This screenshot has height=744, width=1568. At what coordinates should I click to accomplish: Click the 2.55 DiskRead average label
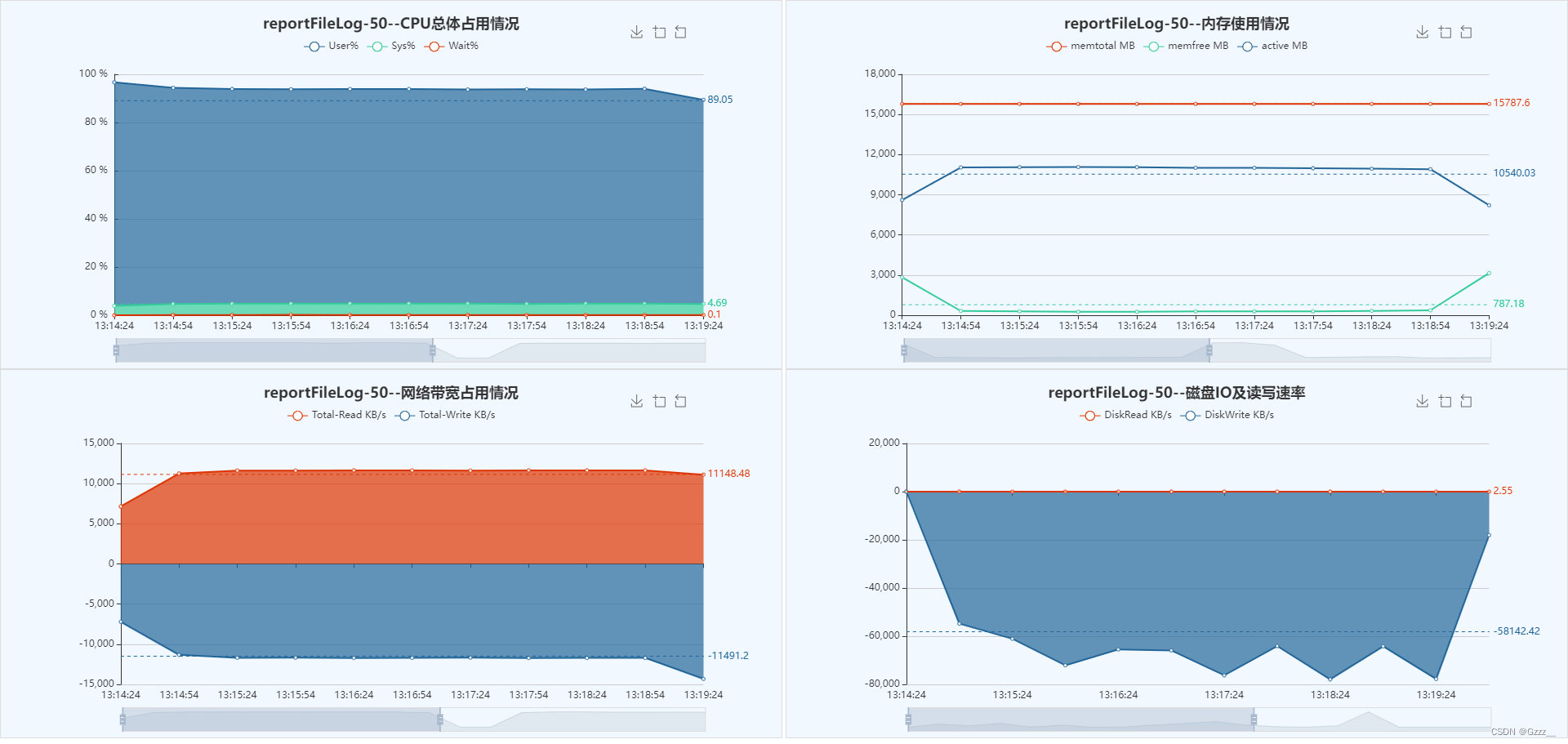(1503, 491)
